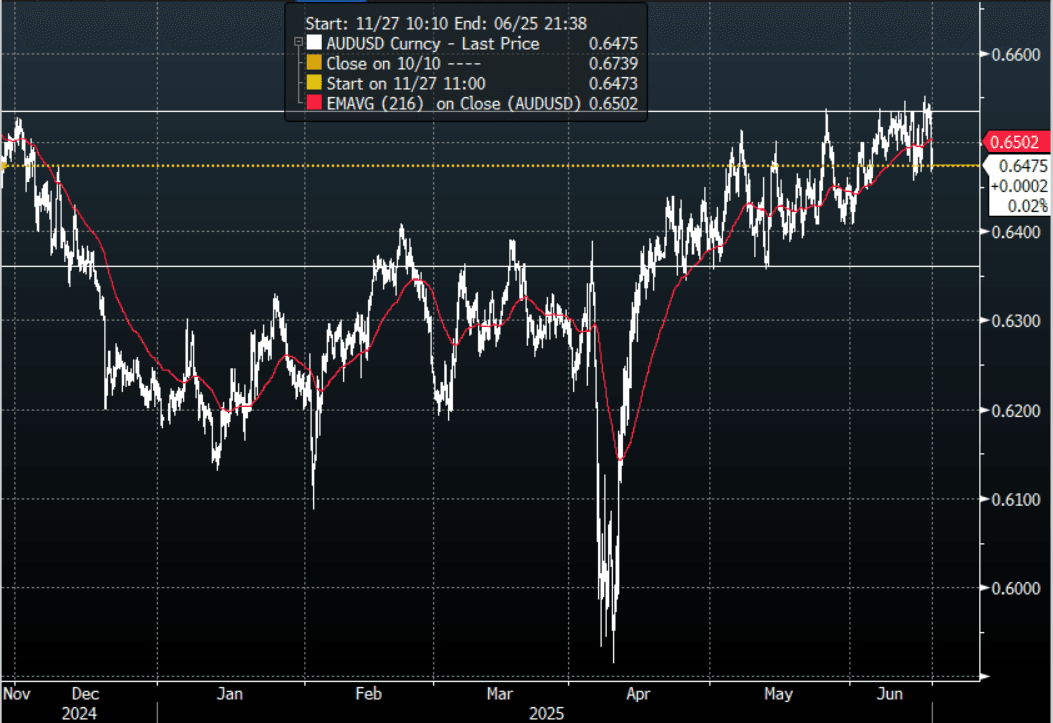Click the 2024 year label on time axis
The height and width of the screenshot is (723, 1053).
coord(79,714)
